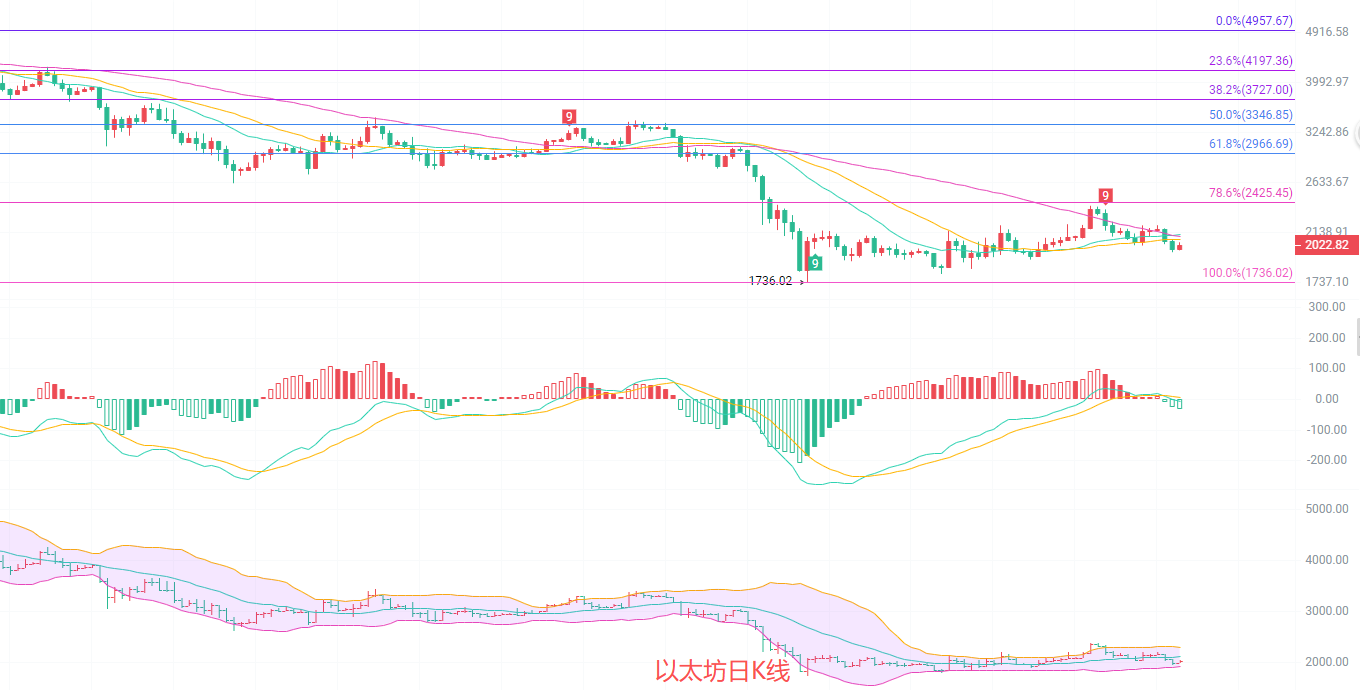The width and height of the screenshot is (1360, 690).
Task: Click the gray scrollbar handle at right edge
Action: [1357, 337]
